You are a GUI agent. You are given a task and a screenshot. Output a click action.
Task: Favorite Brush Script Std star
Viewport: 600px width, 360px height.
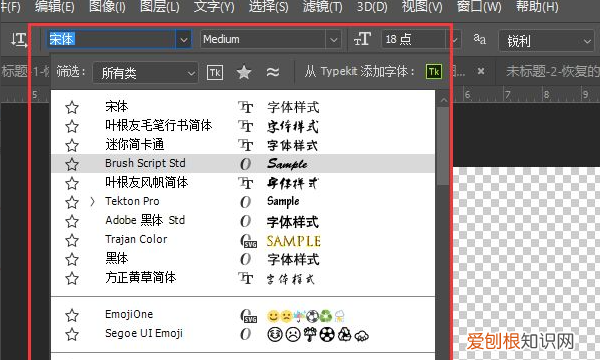(72, 165)
